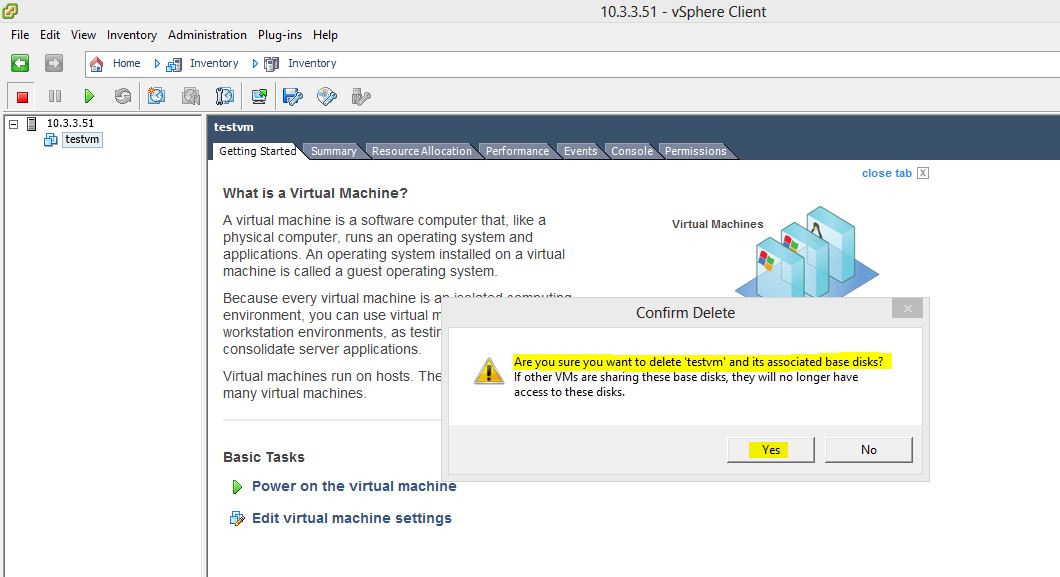Click the host server icon for 10.3.3.51
Image resolution: width=1060 pixels, height=577 pixels.
tap(32, 123)
